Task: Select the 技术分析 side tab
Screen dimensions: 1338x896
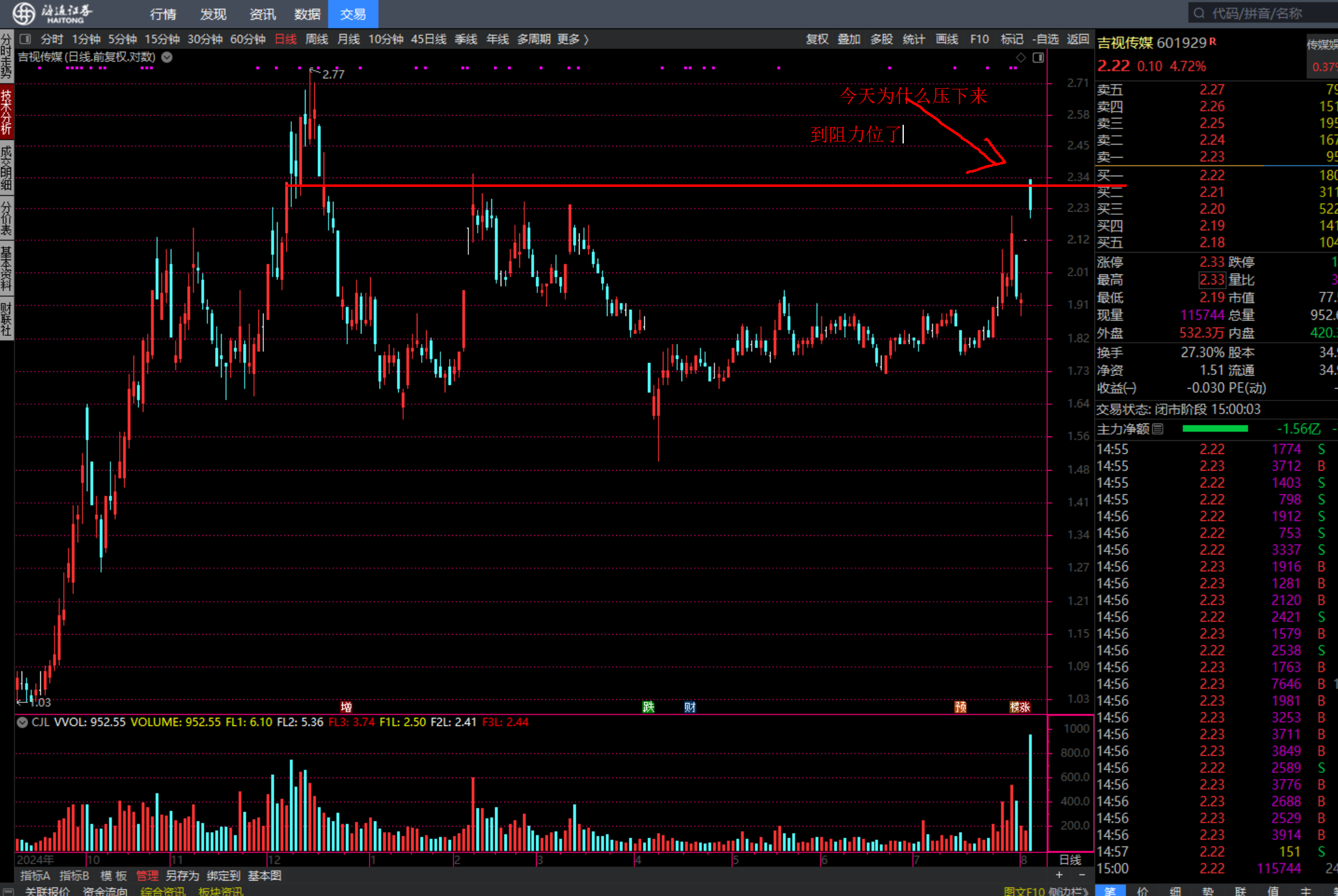Action: [6, 112]
